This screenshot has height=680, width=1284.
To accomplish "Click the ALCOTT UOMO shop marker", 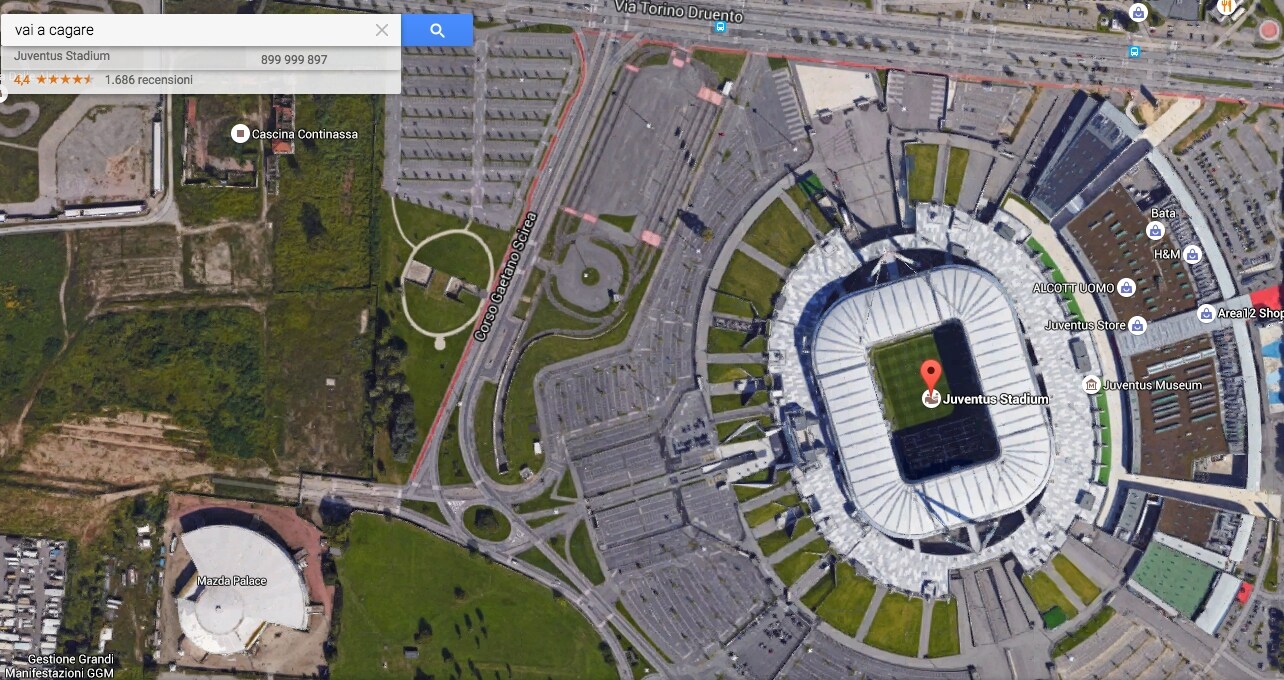I will pyautogui.click(x=1126, y=288).
